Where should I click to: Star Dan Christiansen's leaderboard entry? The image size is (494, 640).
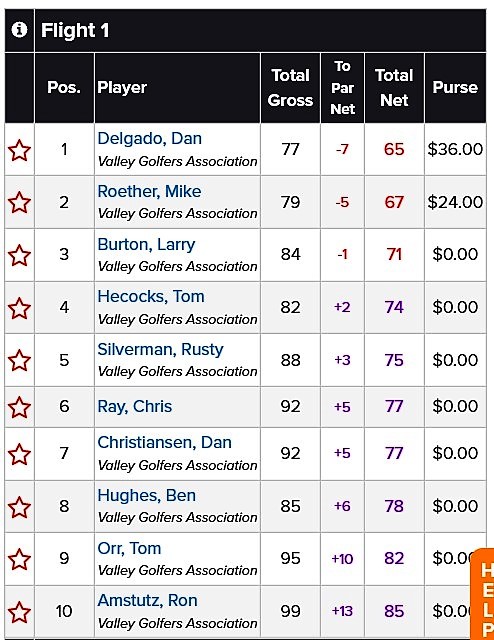click(x=19, y=454)
